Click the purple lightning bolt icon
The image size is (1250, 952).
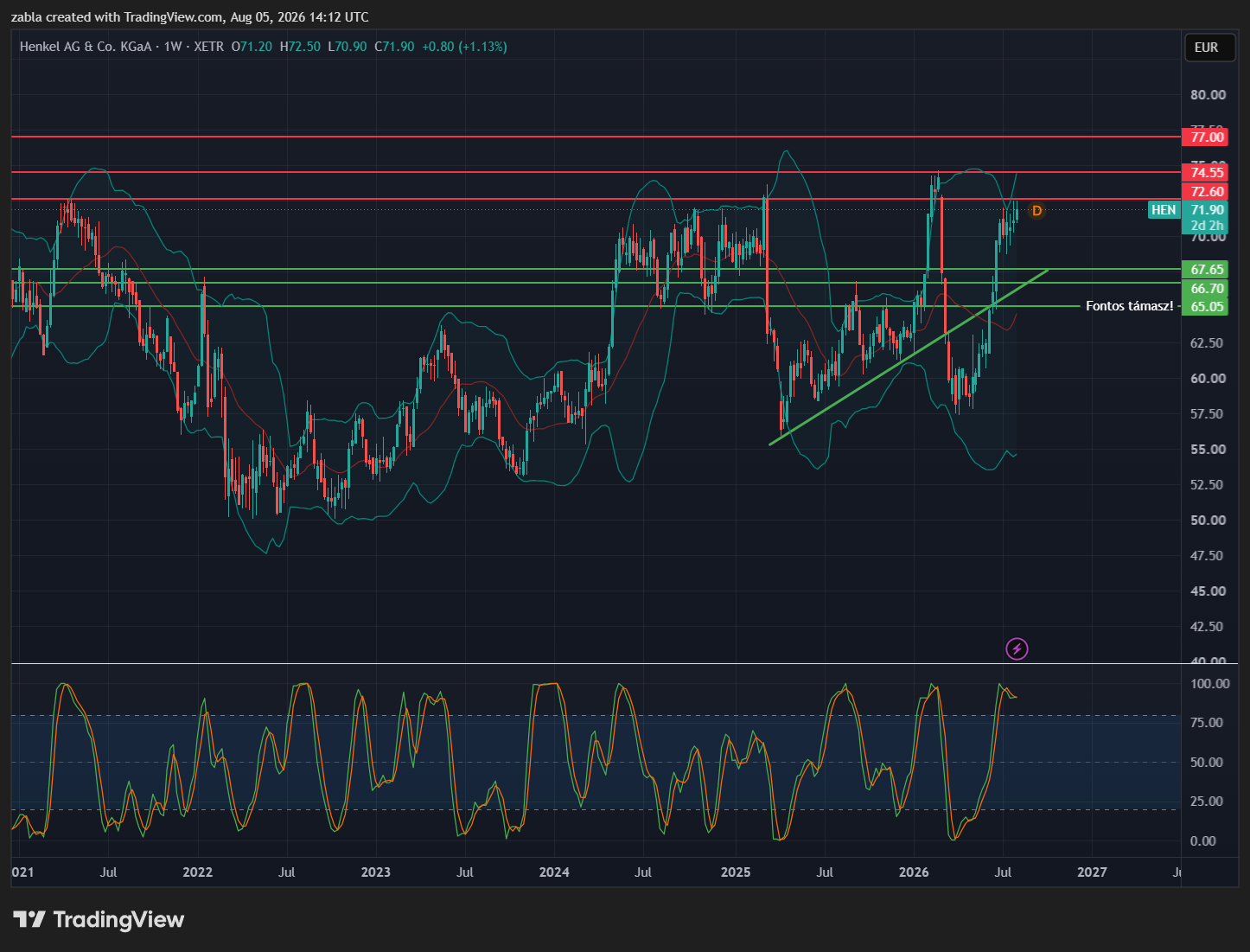pos(1017,649)
